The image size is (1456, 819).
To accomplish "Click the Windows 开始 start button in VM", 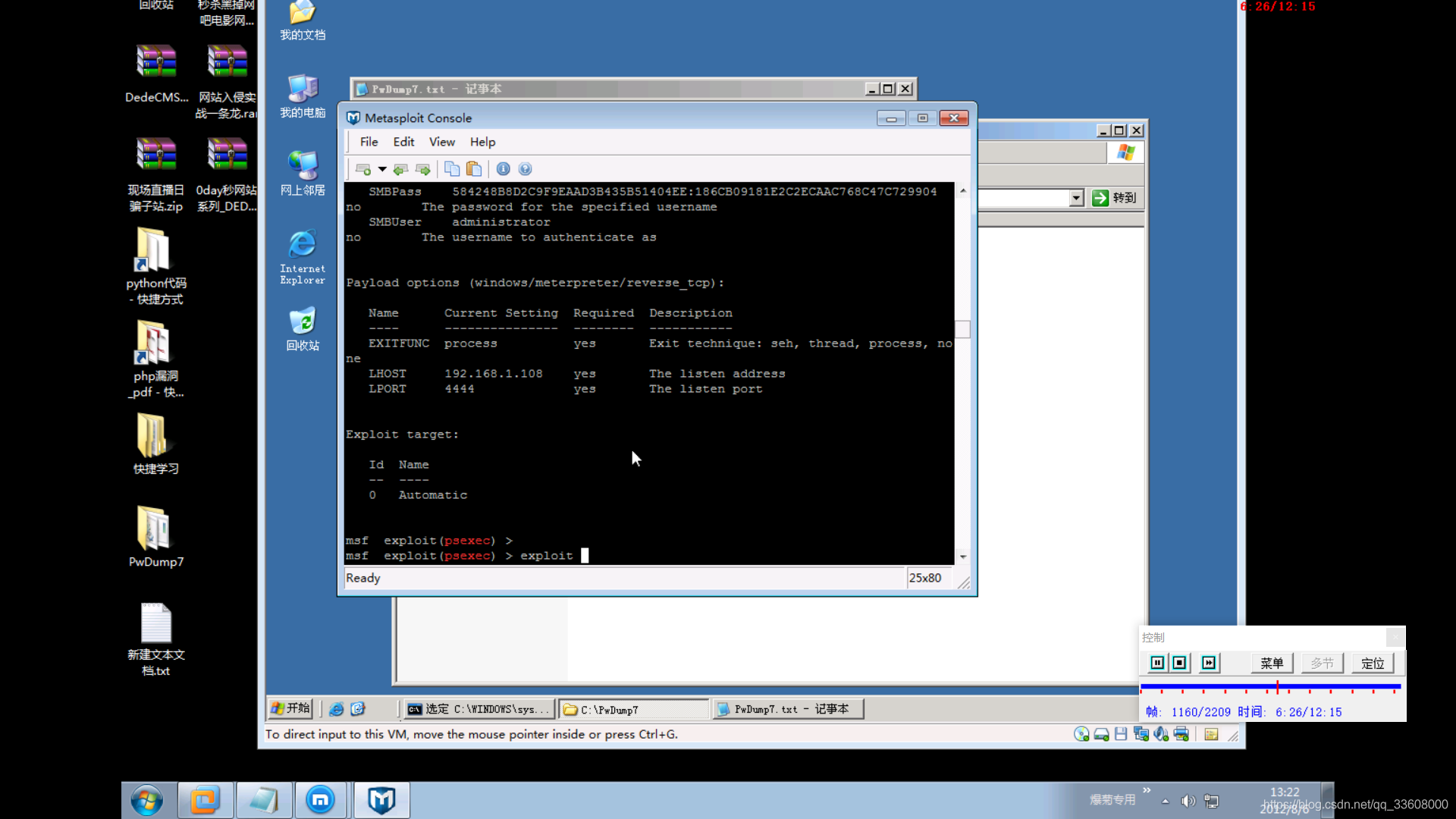I will pyautogui.click(x=290, y=708).
